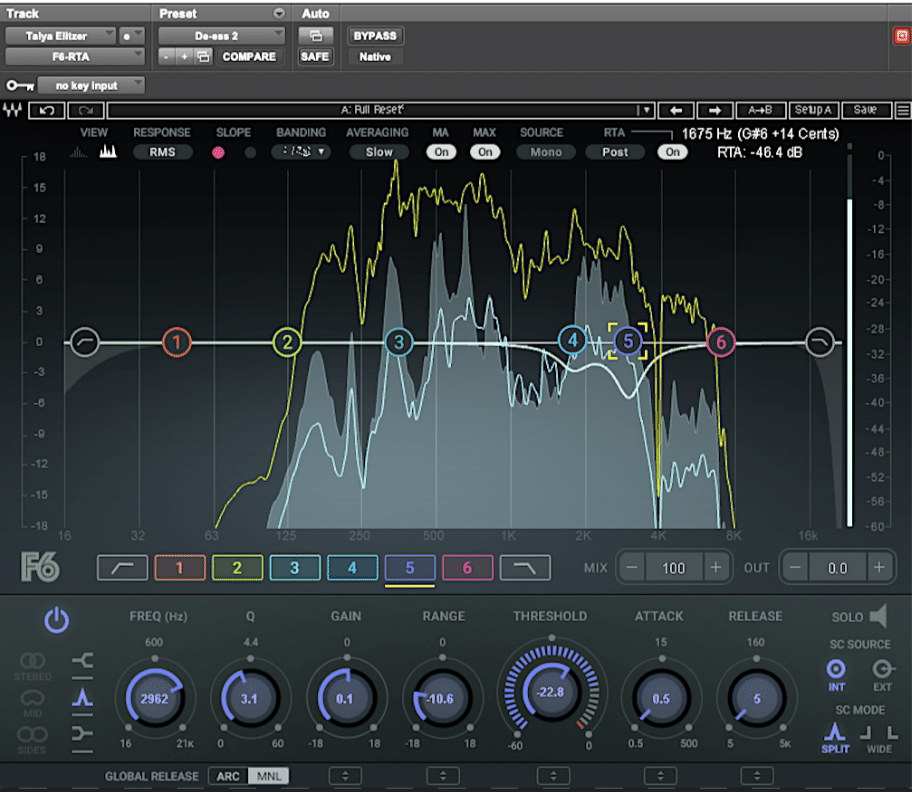Select band node 1 on the graph

click(177, 342)
